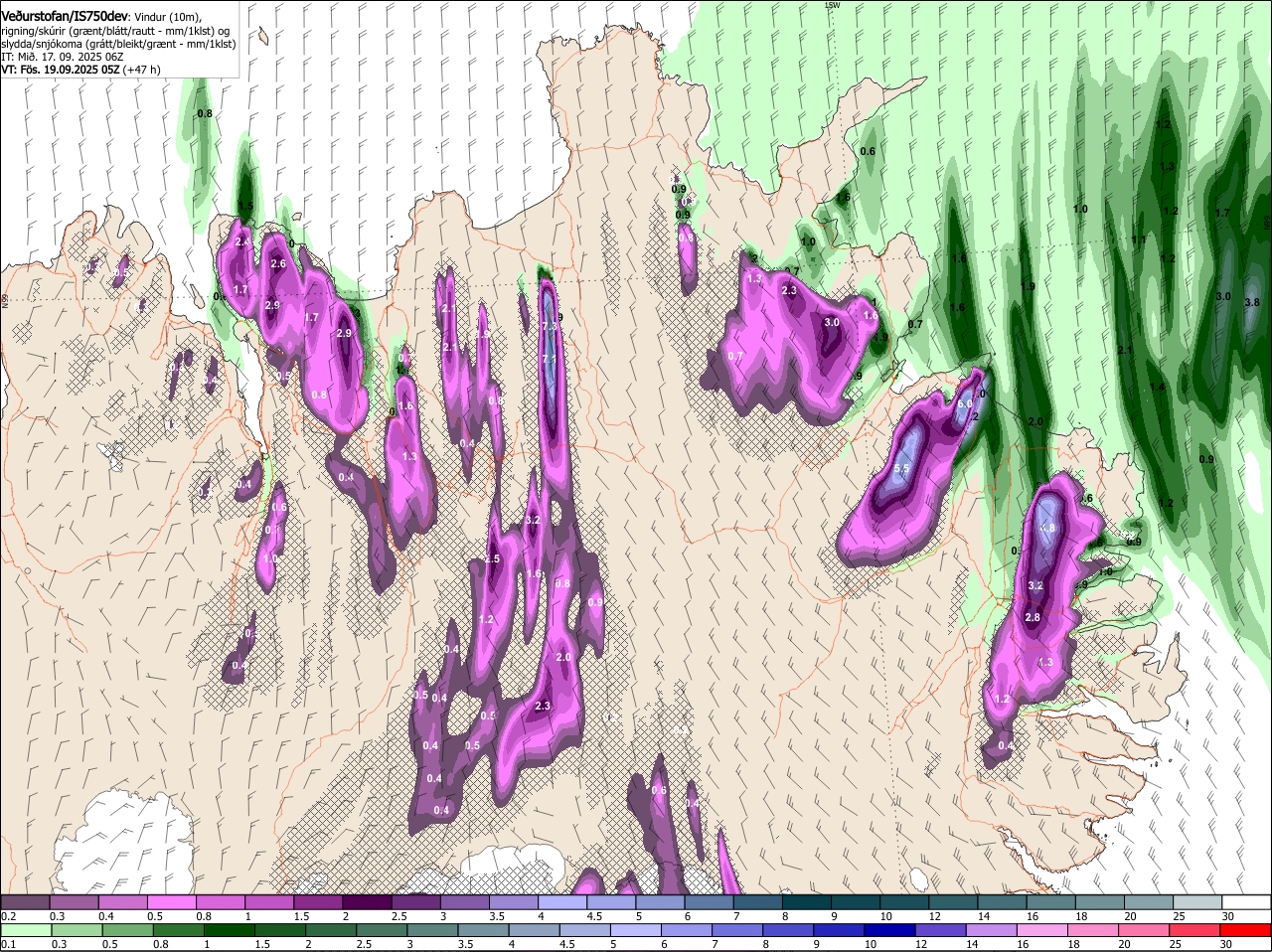This screenshot has width=1272, height=952.
Task: Click the 7.1 snowfall value on the map
Action: pyautogui.click(x=550, y=359)
